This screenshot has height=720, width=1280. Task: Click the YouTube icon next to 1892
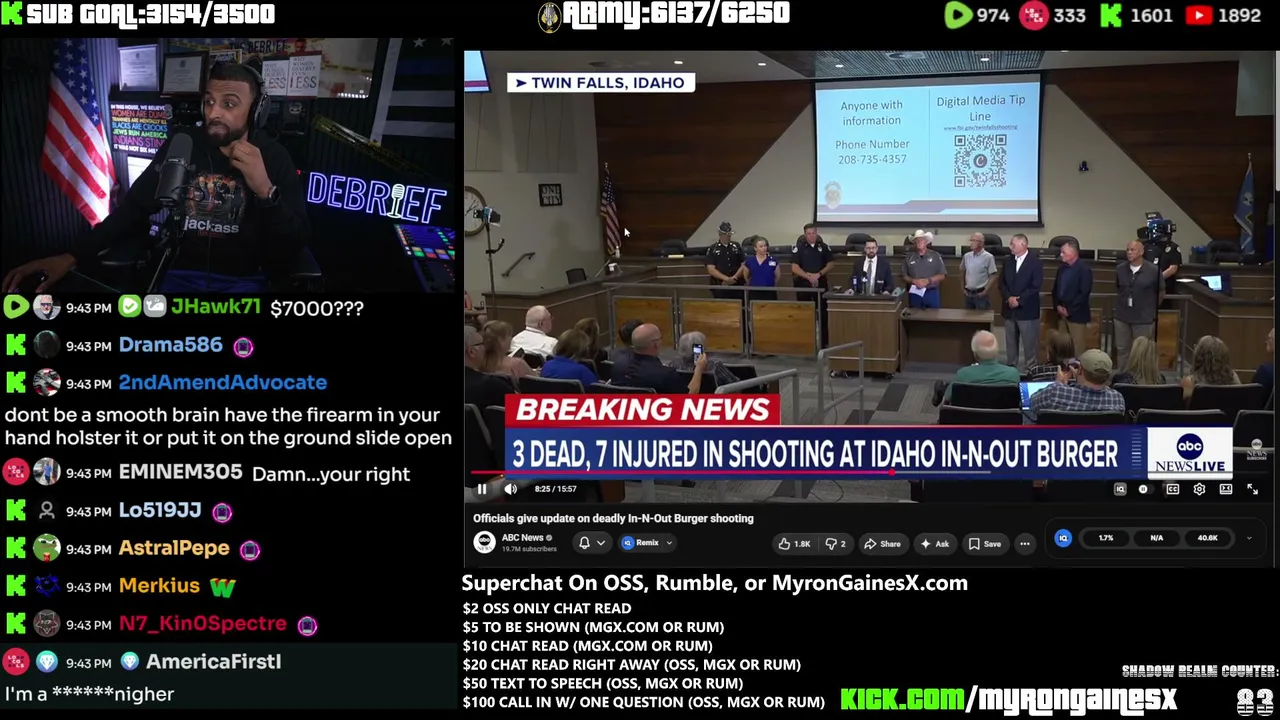[x=1198, y=15]
